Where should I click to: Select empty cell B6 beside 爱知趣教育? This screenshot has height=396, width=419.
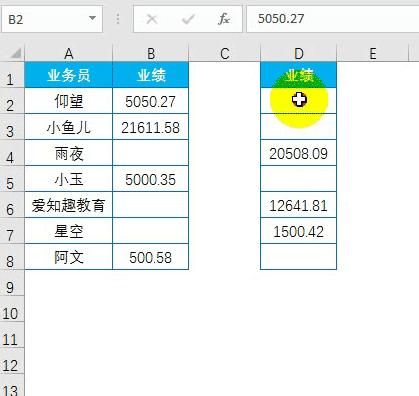coord(151,205)
